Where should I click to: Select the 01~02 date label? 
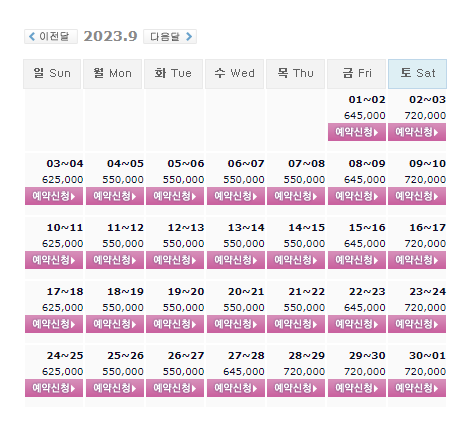[x=367, y=99]
